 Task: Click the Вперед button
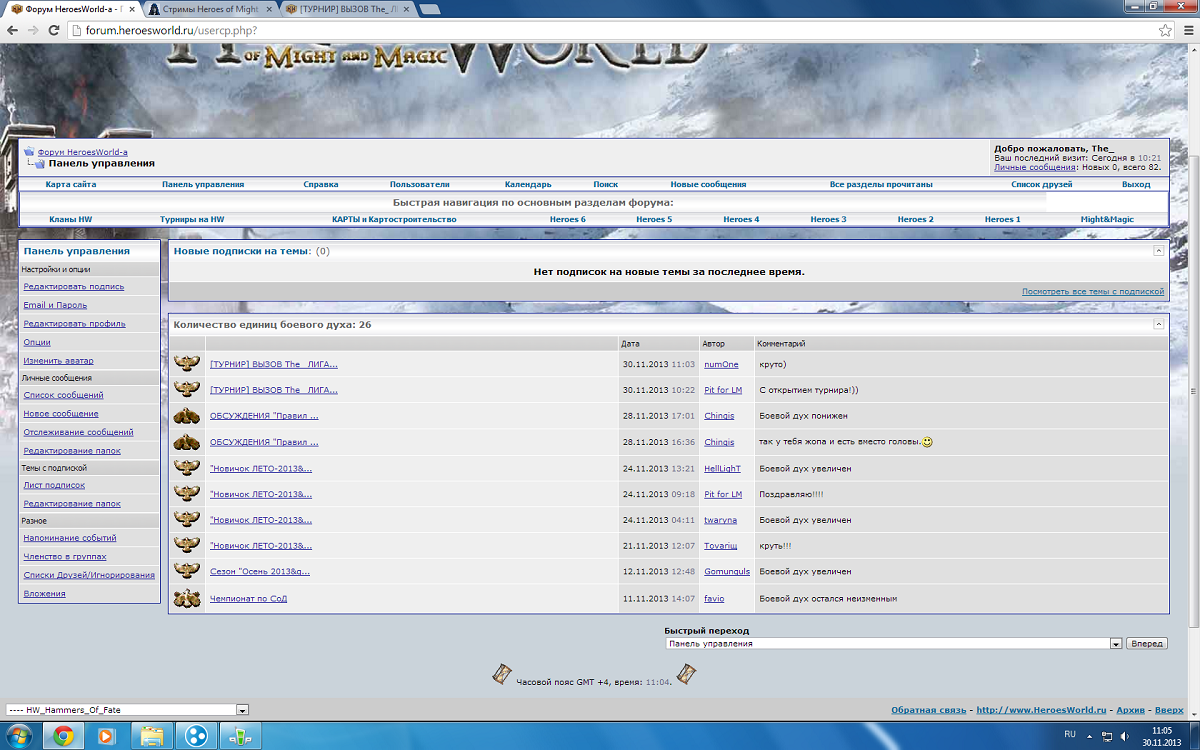tap(1146, 644)
